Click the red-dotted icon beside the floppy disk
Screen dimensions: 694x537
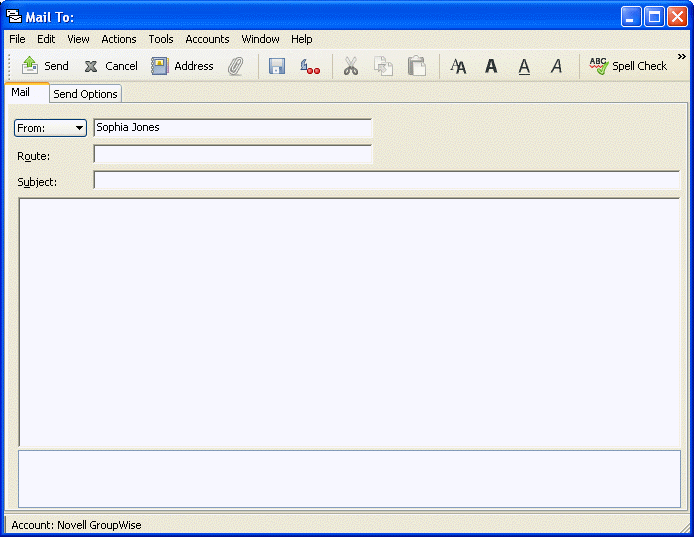[310, 66]
